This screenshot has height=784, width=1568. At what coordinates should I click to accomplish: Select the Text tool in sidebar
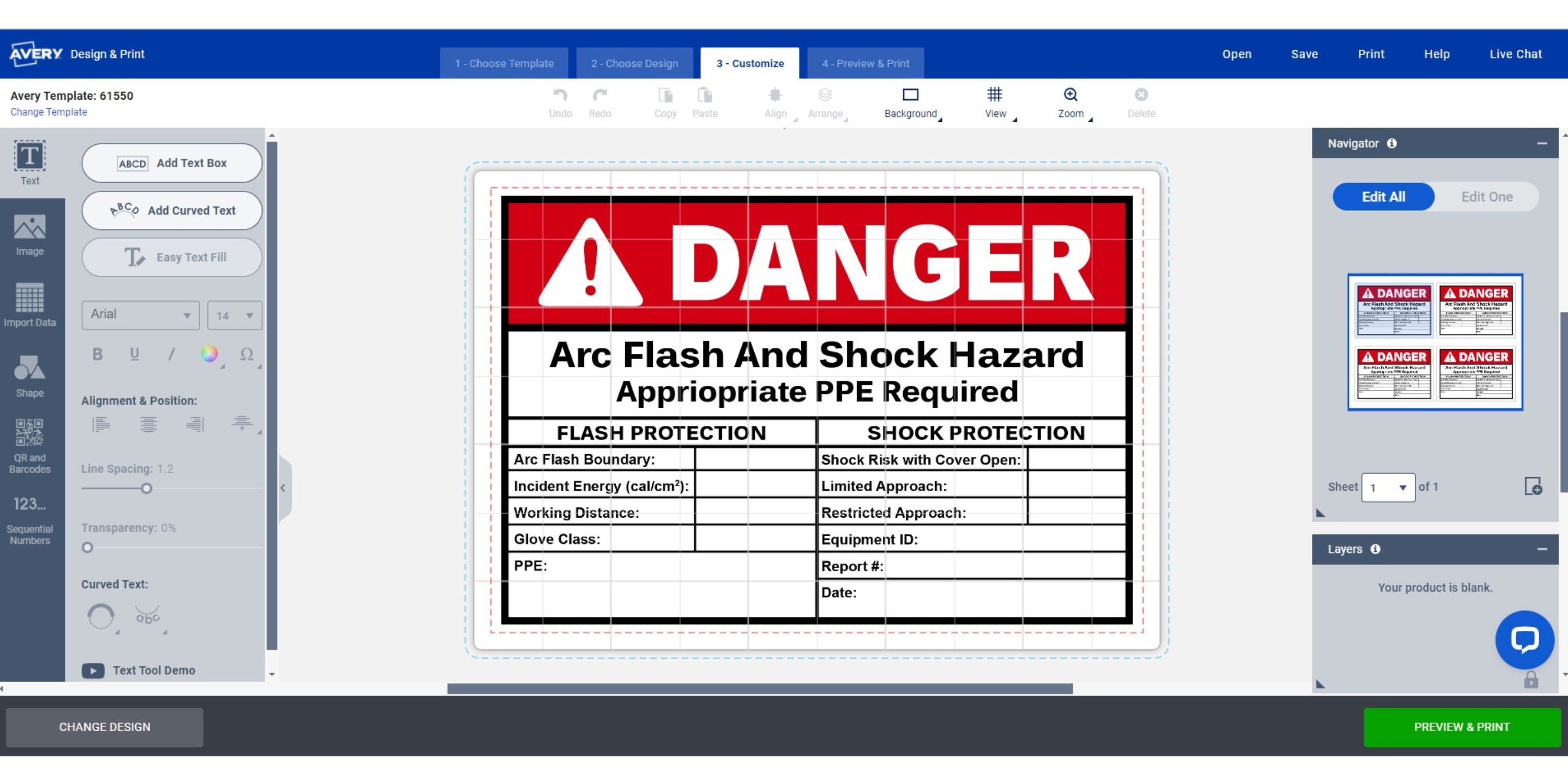30,163
